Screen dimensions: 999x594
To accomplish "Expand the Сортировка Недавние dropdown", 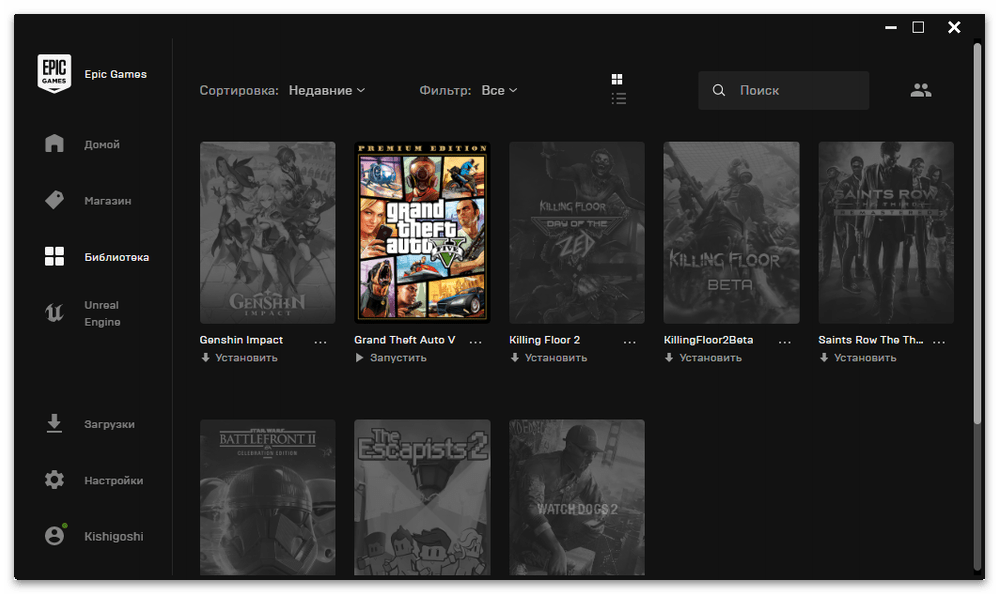I will point(327,90).
